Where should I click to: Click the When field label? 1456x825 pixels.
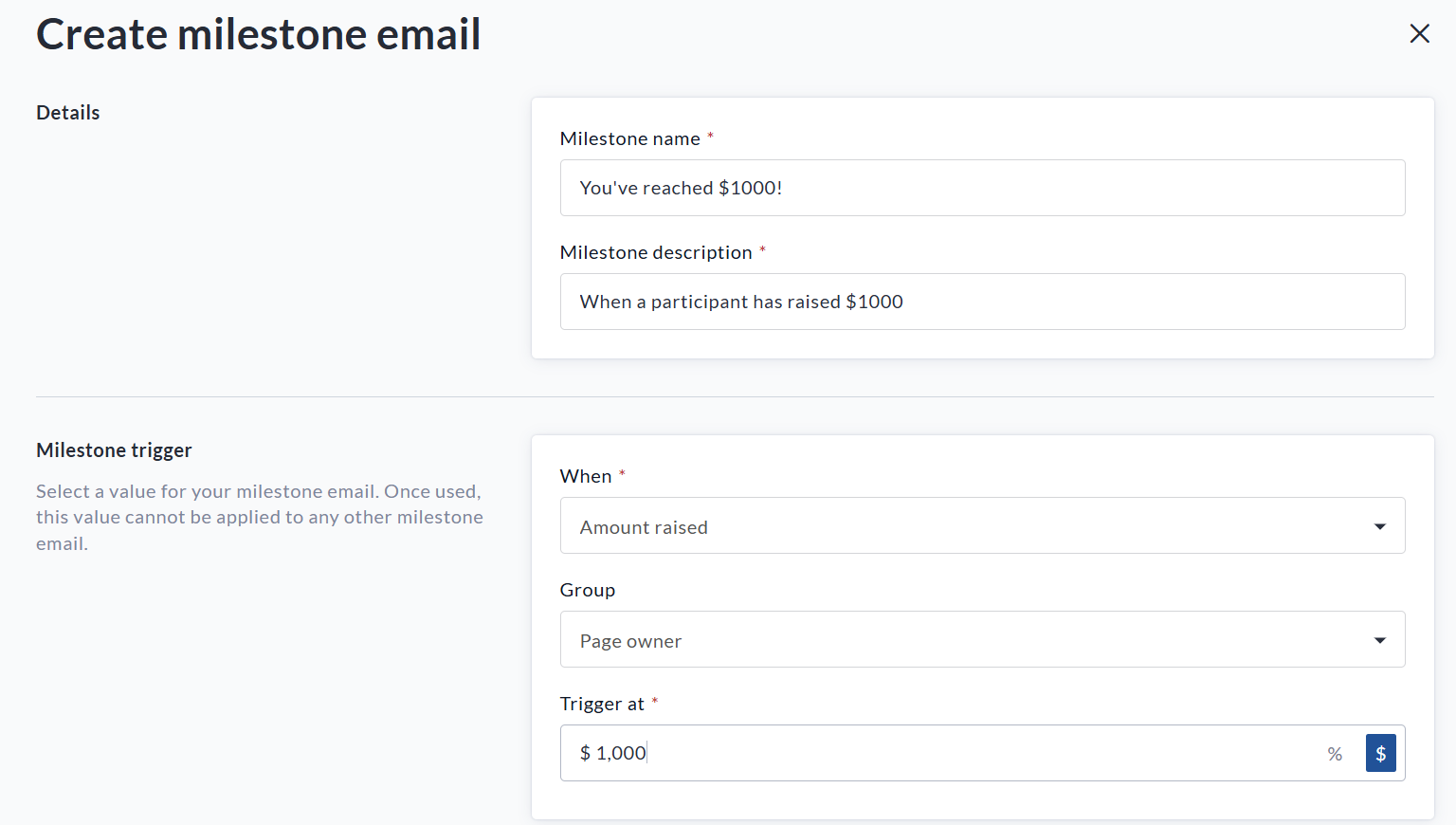click(586, 476)
